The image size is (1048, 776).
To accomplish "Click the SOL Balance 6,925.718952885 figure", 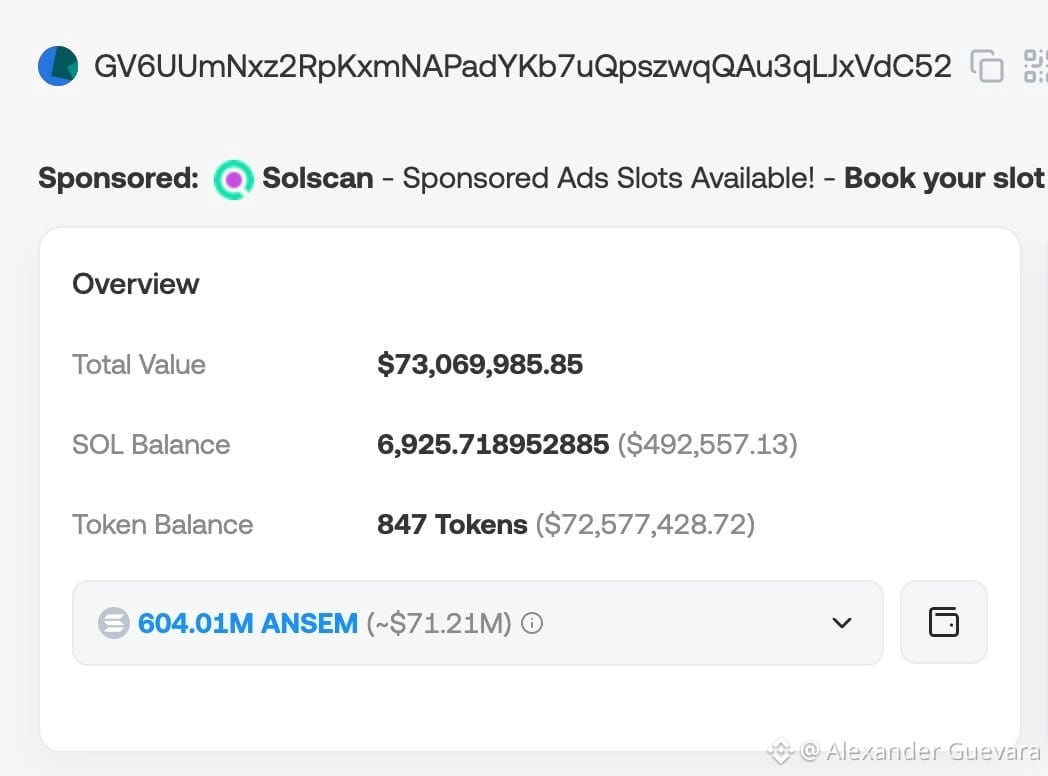I will coord(493,444).
